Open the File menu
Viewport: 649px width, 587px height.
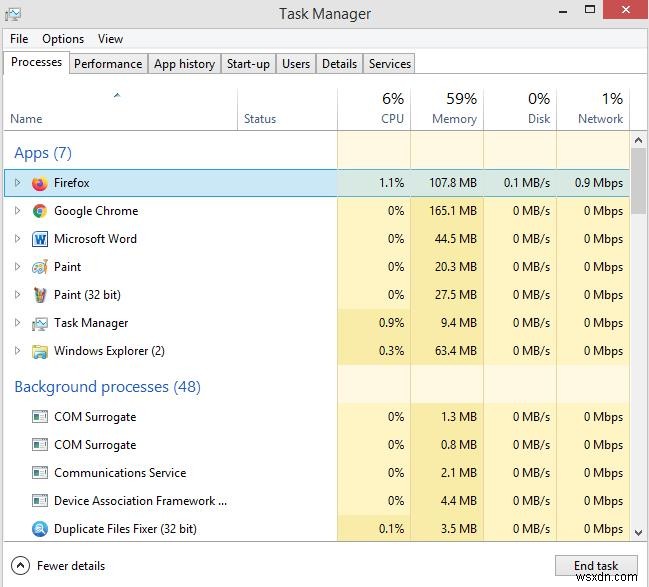tap(19, 39)
